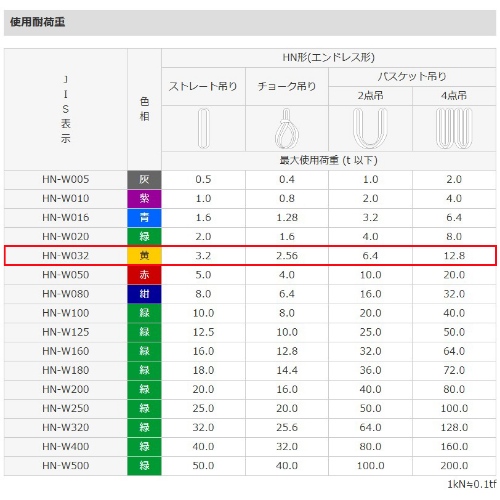Click the 4点吊 basket sling diagram

pyautogui.click(x=454, y=128)
